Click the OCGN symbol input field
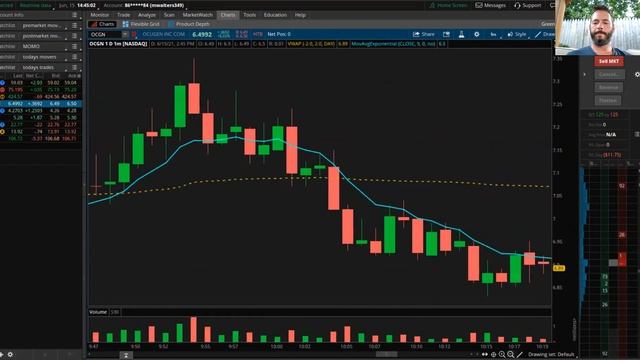The height and width of the screenshot is (360, 640). [105, 34]
